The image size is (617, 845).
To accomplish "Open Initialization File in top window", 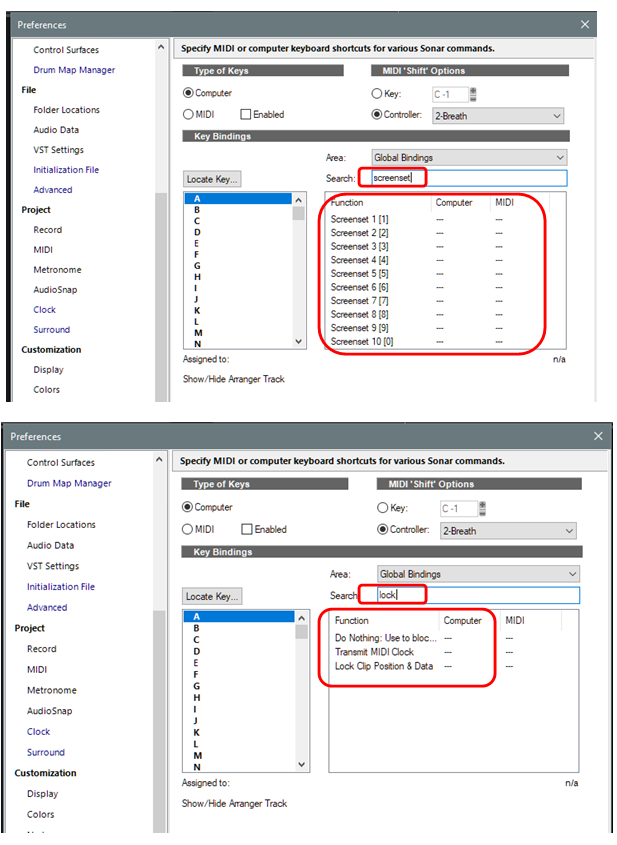I will pyautogui.click(x=66, y=170).
